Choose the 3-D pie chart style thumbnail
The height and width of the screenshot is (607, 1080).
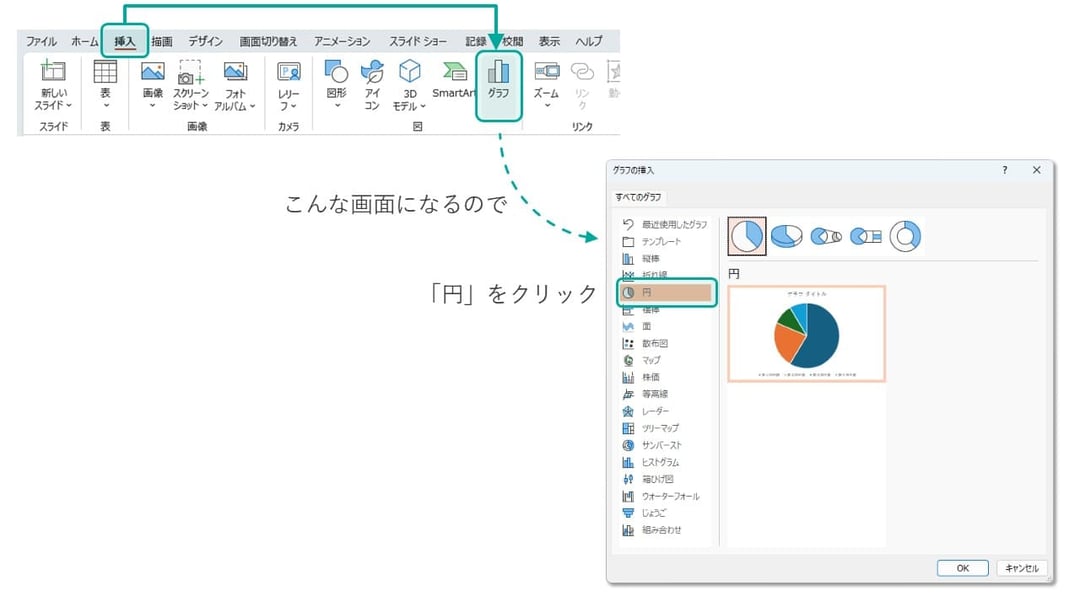pos(786,234)
